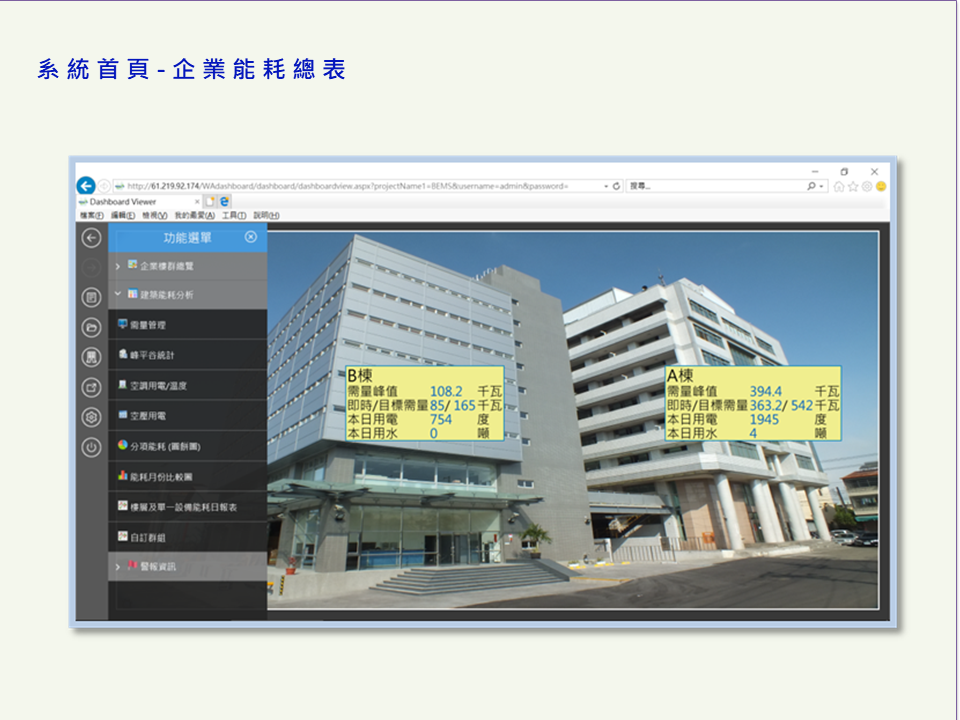Click the browser favorites star icon
The width and height of the screenshot is (960, 720).
(x=853, y=186)
